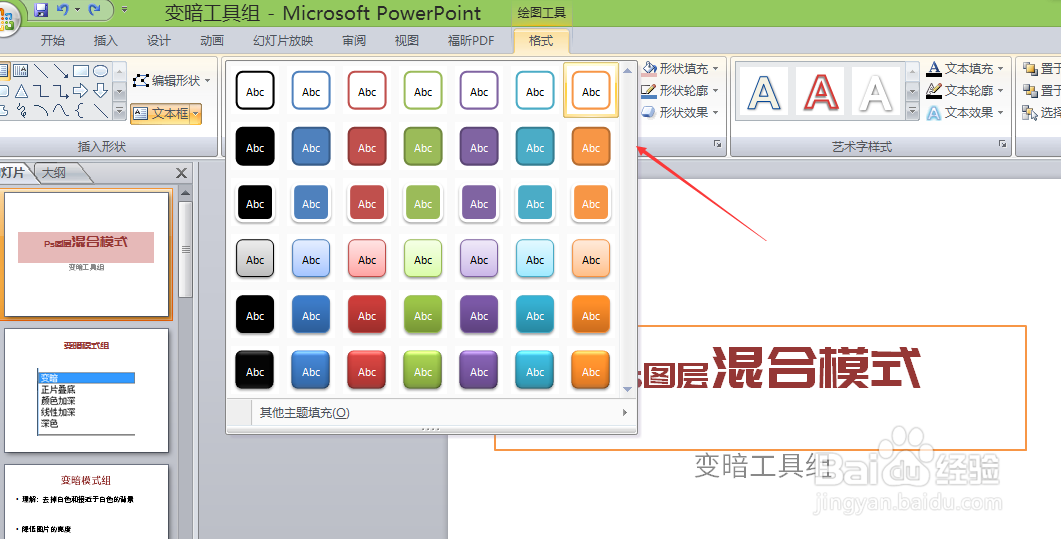1061x539 pixels.
Task: Expand the 编辑形状 dropdown arrow
Action: [207, 80]
